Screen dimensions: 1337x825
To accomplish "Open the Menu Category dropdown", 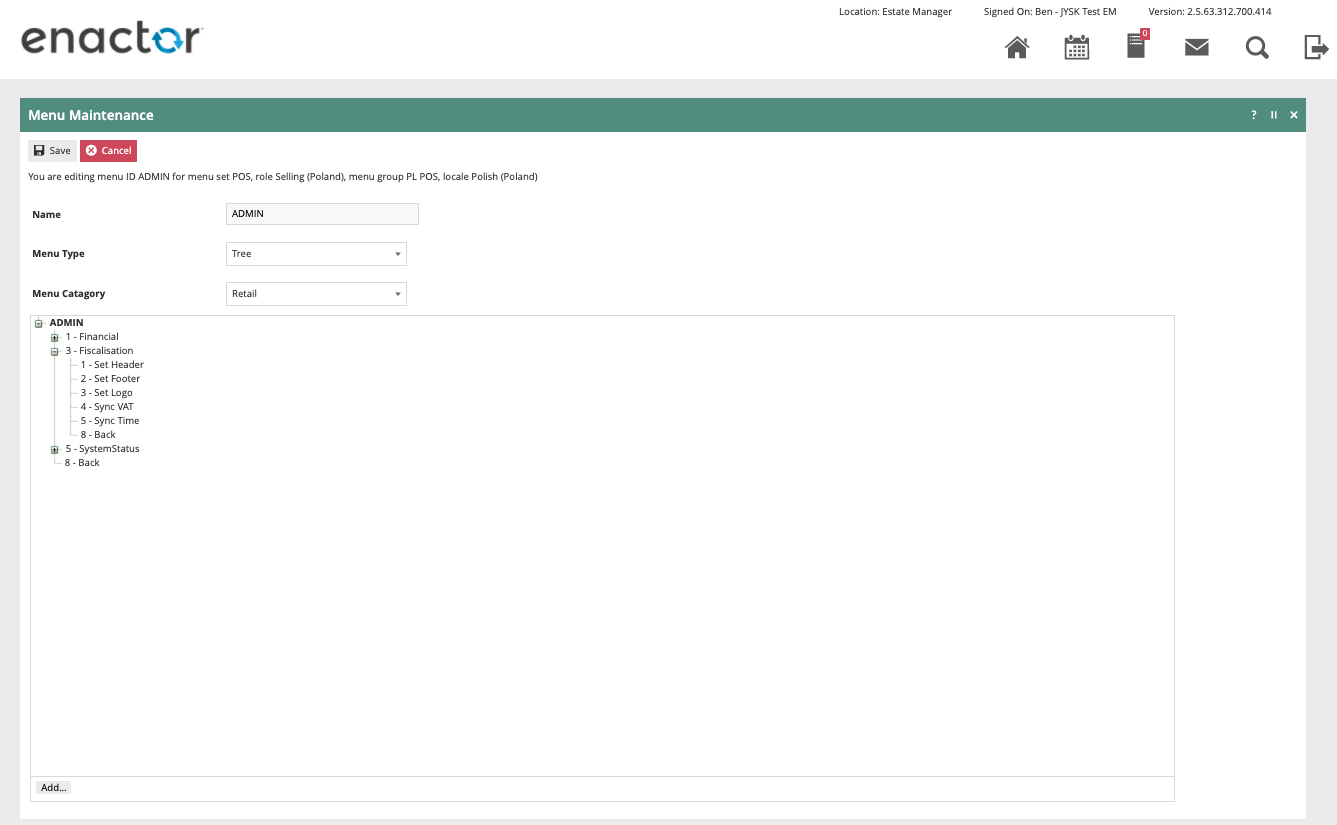I will click(316, 294).
